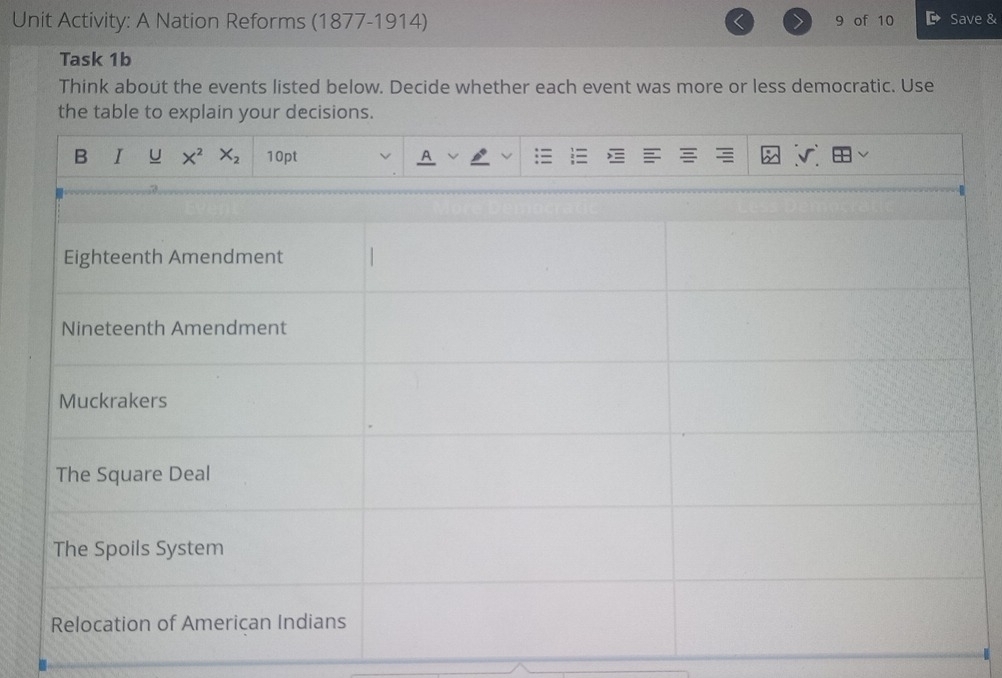Image resolution: width=1002 pixels, height=678 pixels.
Task: Toggle underline text formatting
Action: coord(154,156)
